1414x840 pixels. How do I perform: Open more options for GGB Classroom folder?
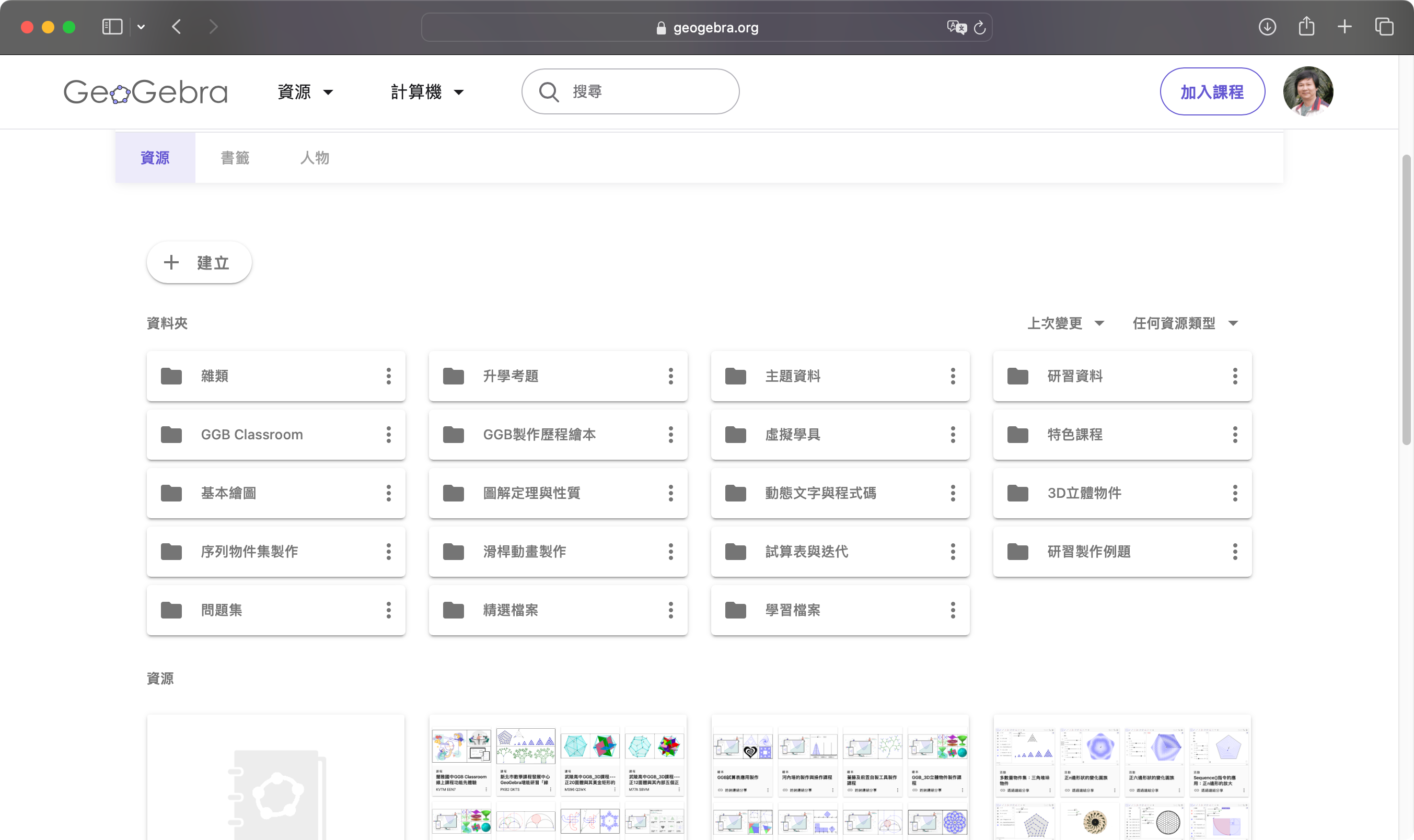coord(388,434)
